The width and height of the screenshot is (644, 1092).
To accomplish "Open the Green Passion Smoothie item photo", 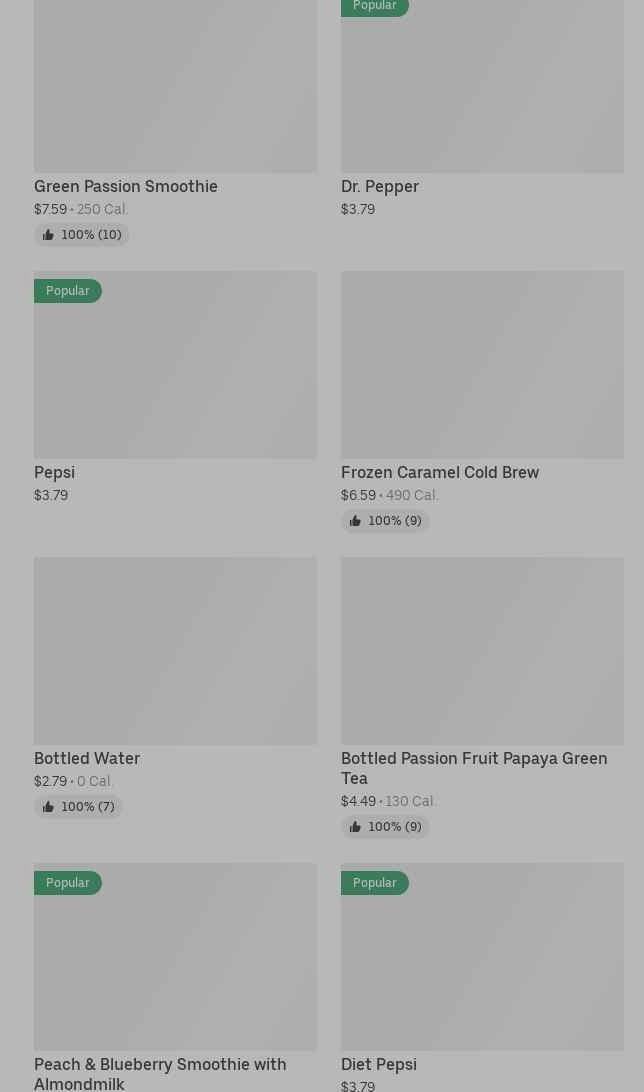I will tap(175, 86).
